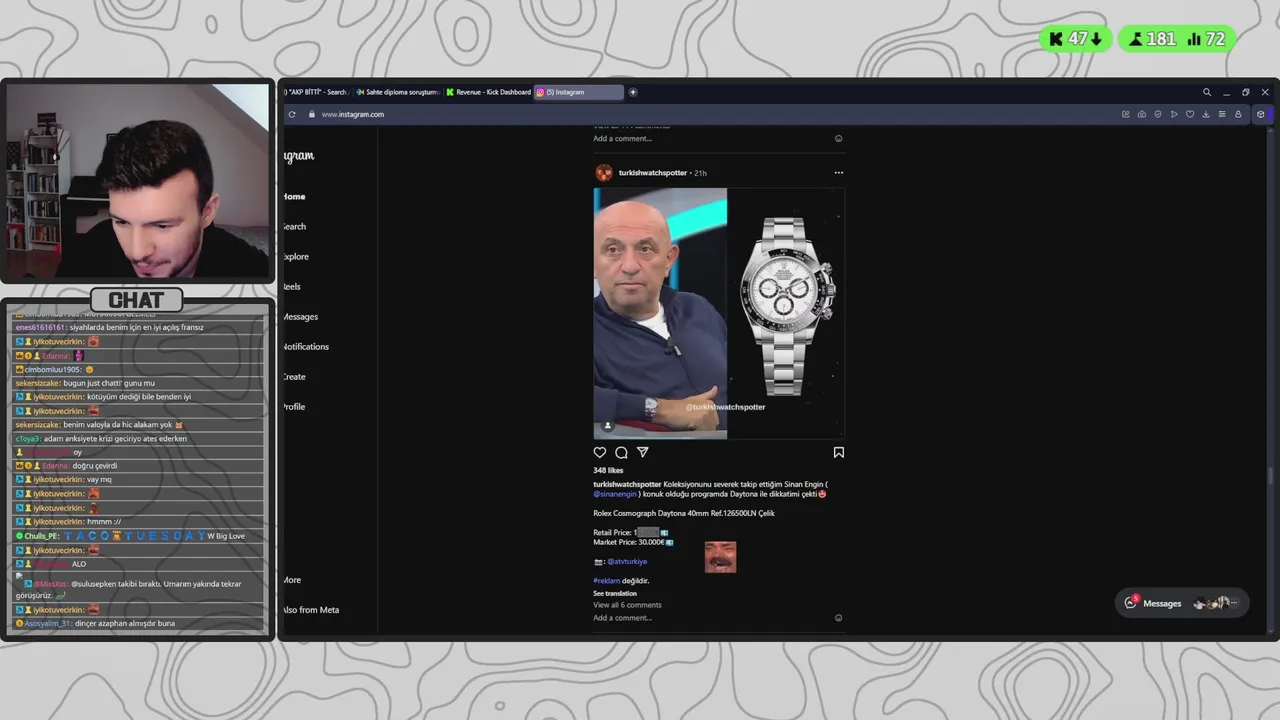Image resolution: width=1280 pixels, height=720 pixels.
Task: Click the cube extensions icon at toolbar end
Action: pyautogui.click(x=1260, y=114)
